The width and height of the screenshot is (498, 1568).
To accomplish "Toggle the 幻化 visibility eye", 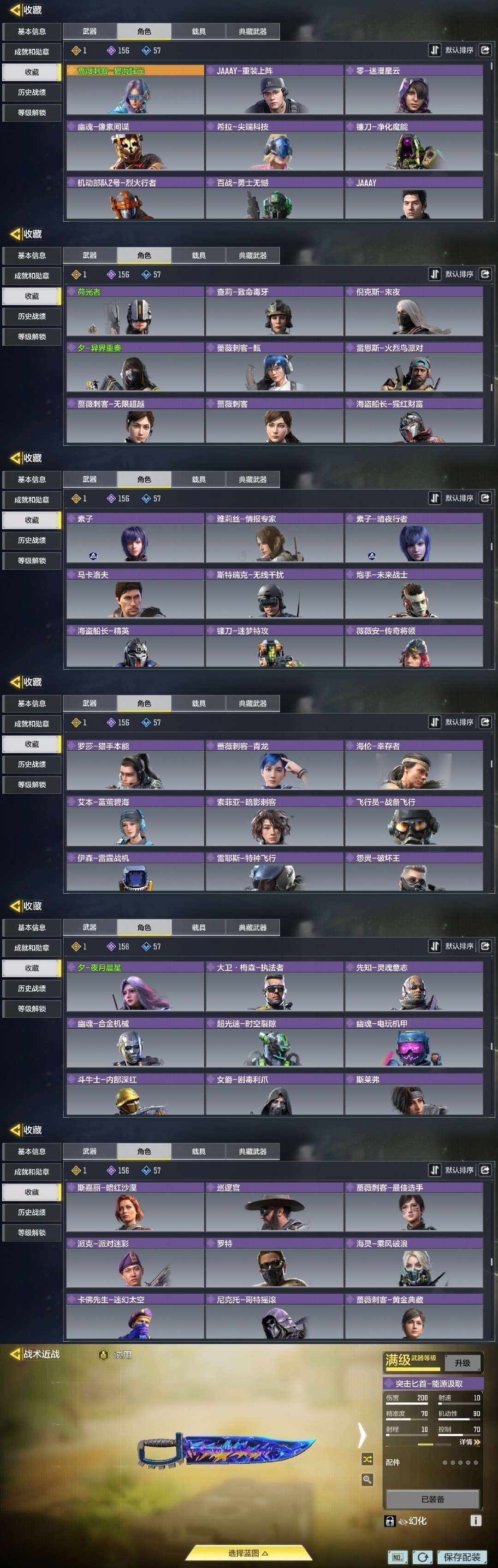I will pos(403,1521).
